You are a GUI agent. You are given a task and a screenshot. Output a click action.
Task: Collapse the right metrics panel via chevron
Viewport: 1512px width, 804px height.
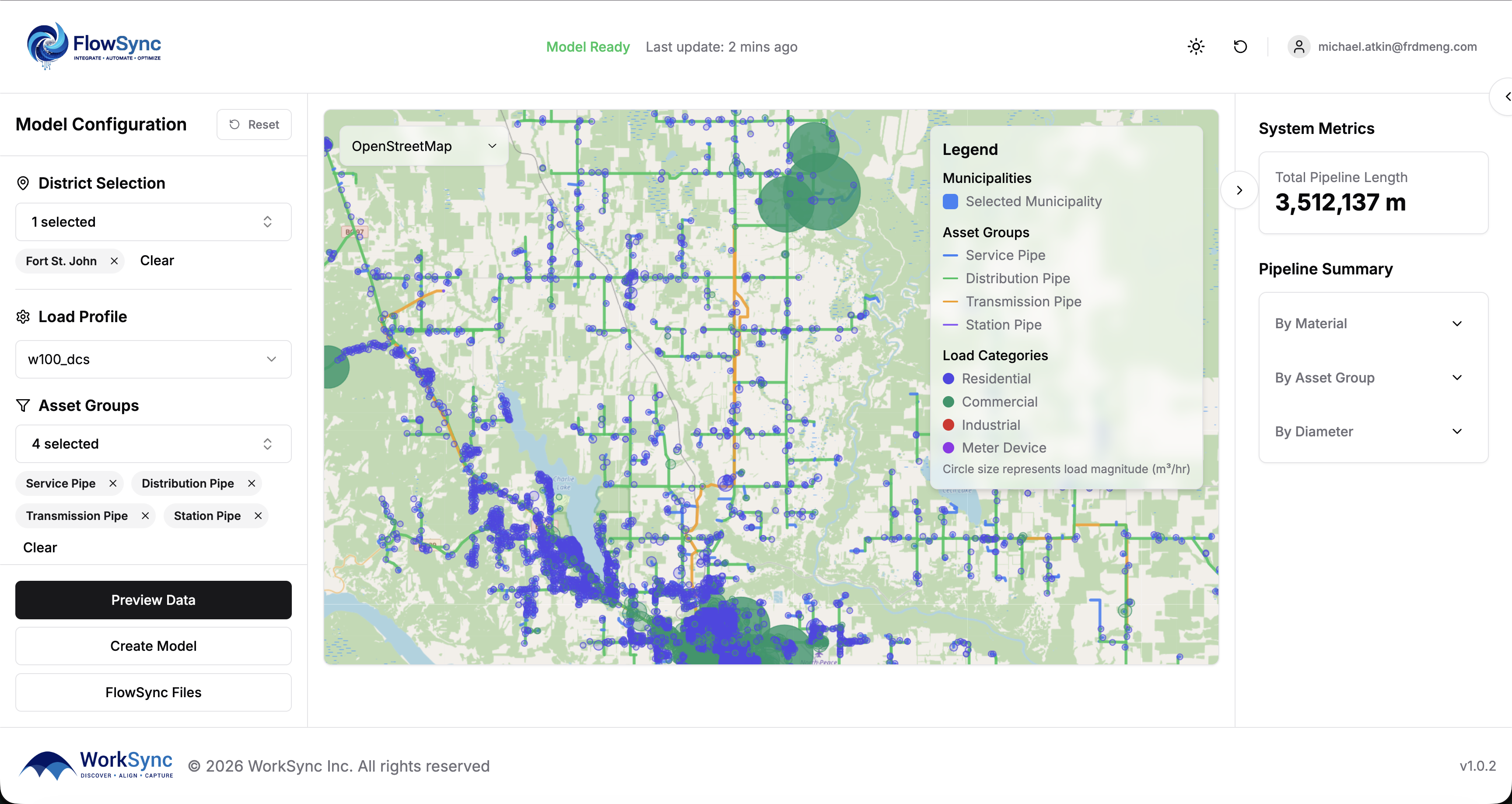1239,190
